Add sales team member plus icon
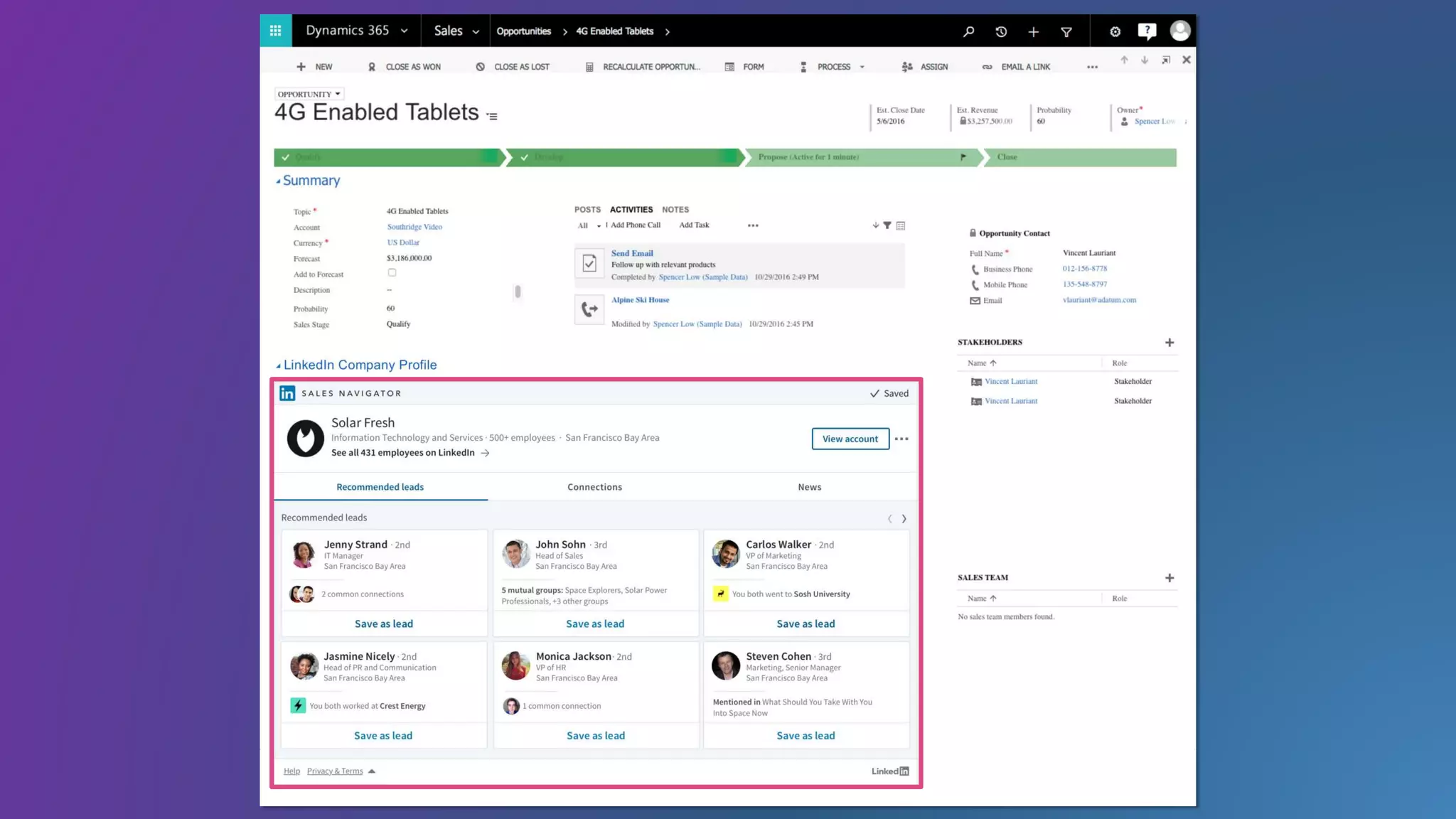 tap(1169, 578)
